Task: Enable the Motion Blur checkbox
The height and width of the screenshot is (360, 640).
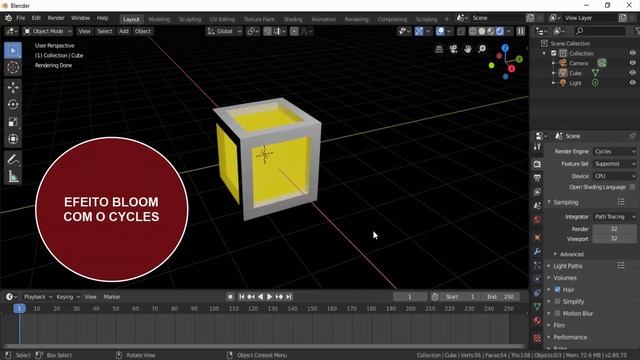Action: point(557,313)
